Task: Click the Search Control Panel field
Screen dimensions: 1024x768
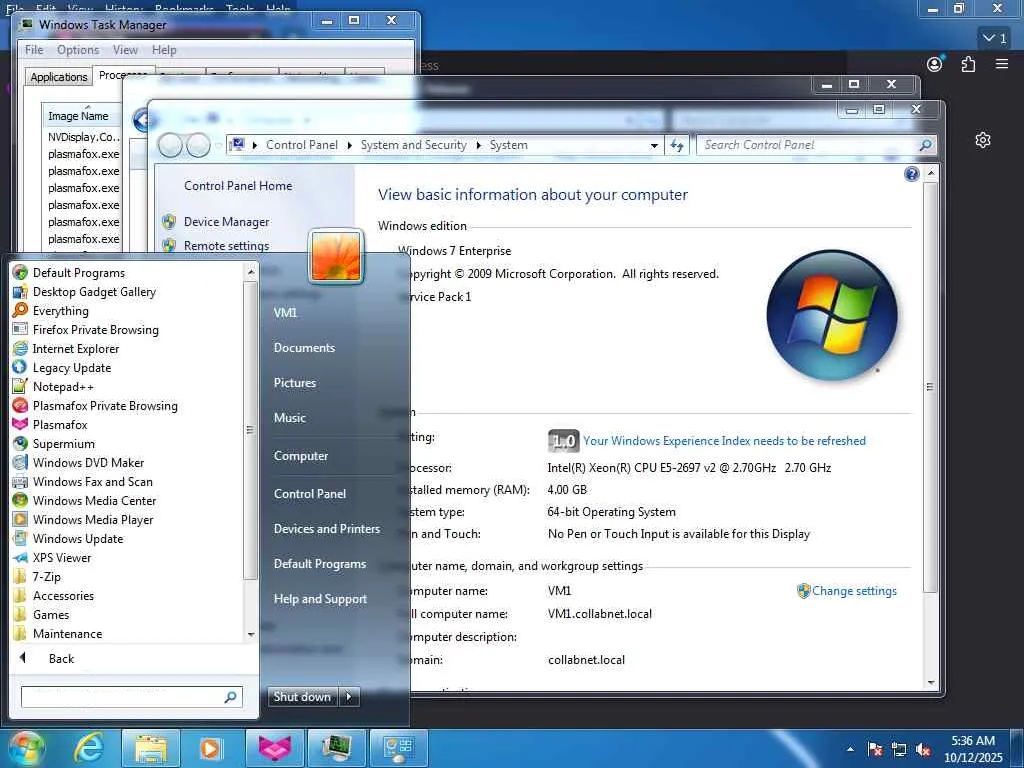Action: coord(816,145)
